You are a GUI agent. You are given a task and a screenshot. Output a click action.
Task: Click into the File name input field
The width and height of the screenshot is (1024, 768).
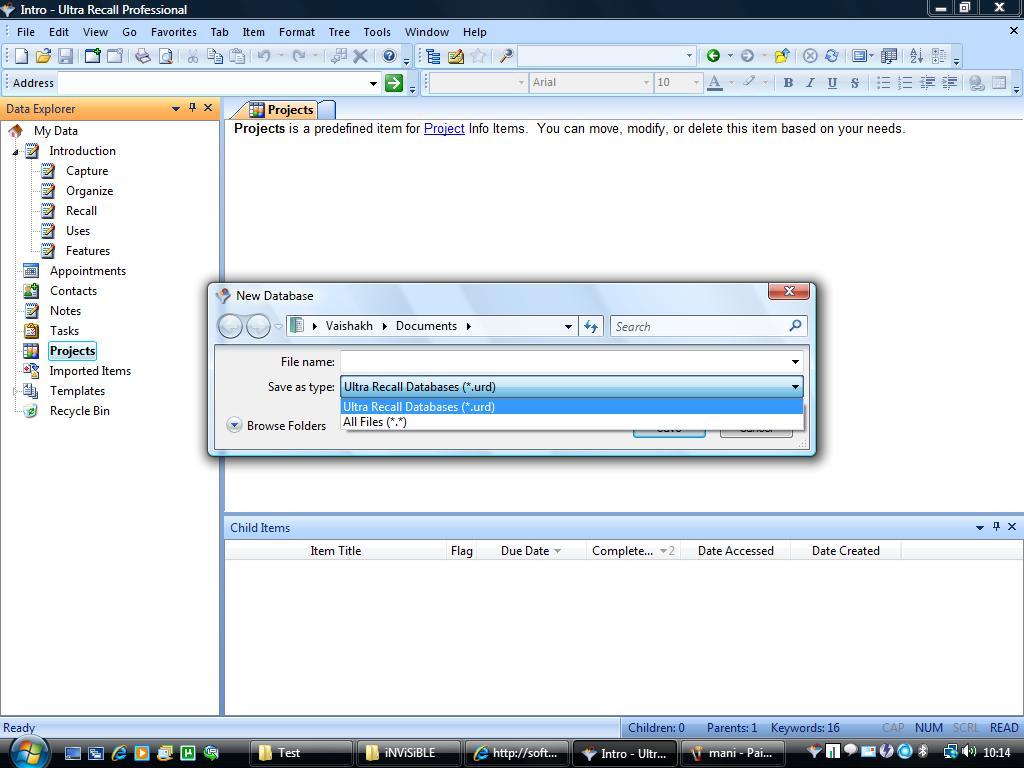tap(565, 362)
